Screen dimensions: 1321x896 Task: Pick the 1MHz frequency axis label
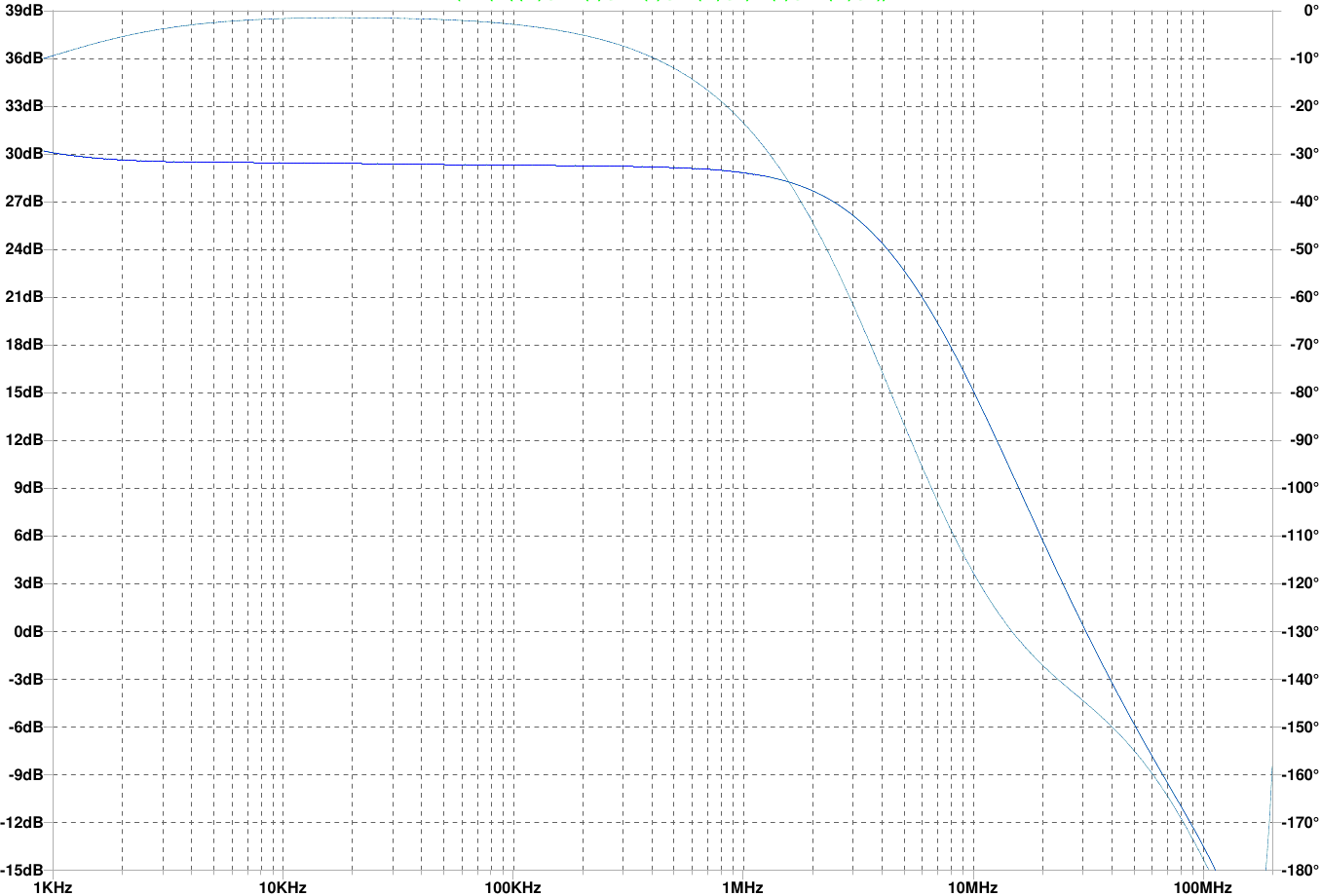742,887
